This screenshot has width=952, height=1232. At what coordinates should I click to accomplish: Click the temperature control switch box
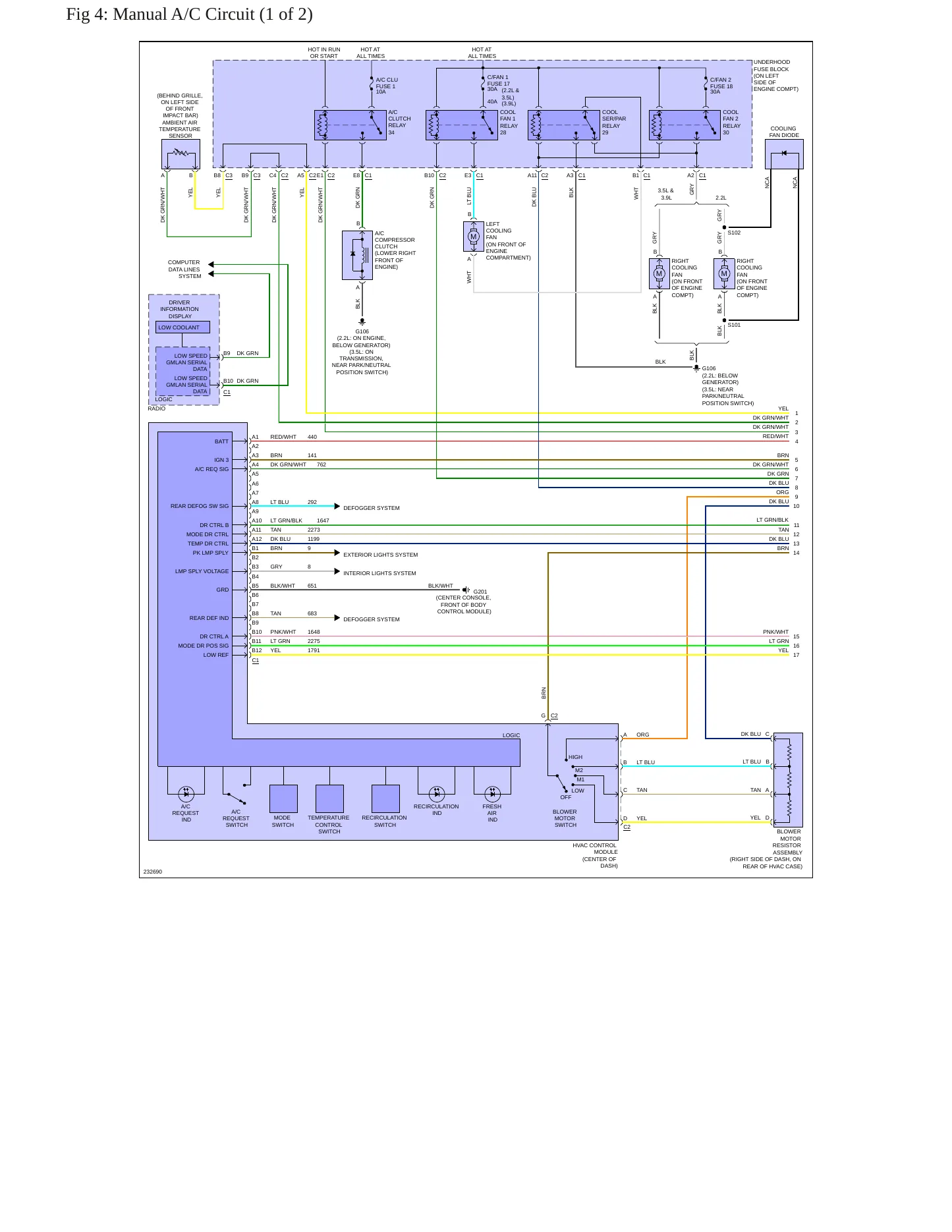(x=329, y=798)
